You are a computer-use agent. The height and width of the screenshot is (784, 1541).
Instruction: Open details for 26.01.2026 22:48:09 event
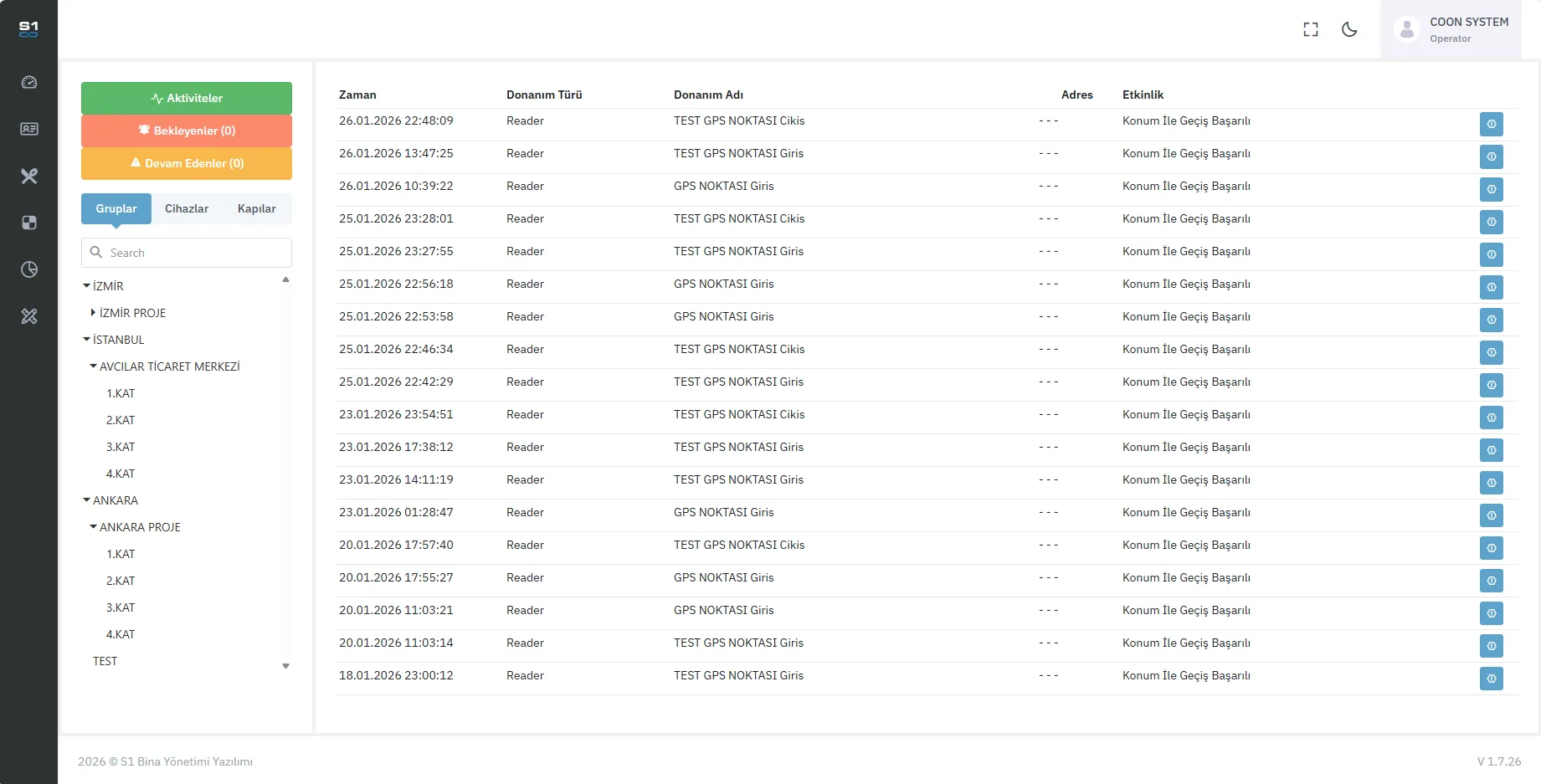(1491, 124)
